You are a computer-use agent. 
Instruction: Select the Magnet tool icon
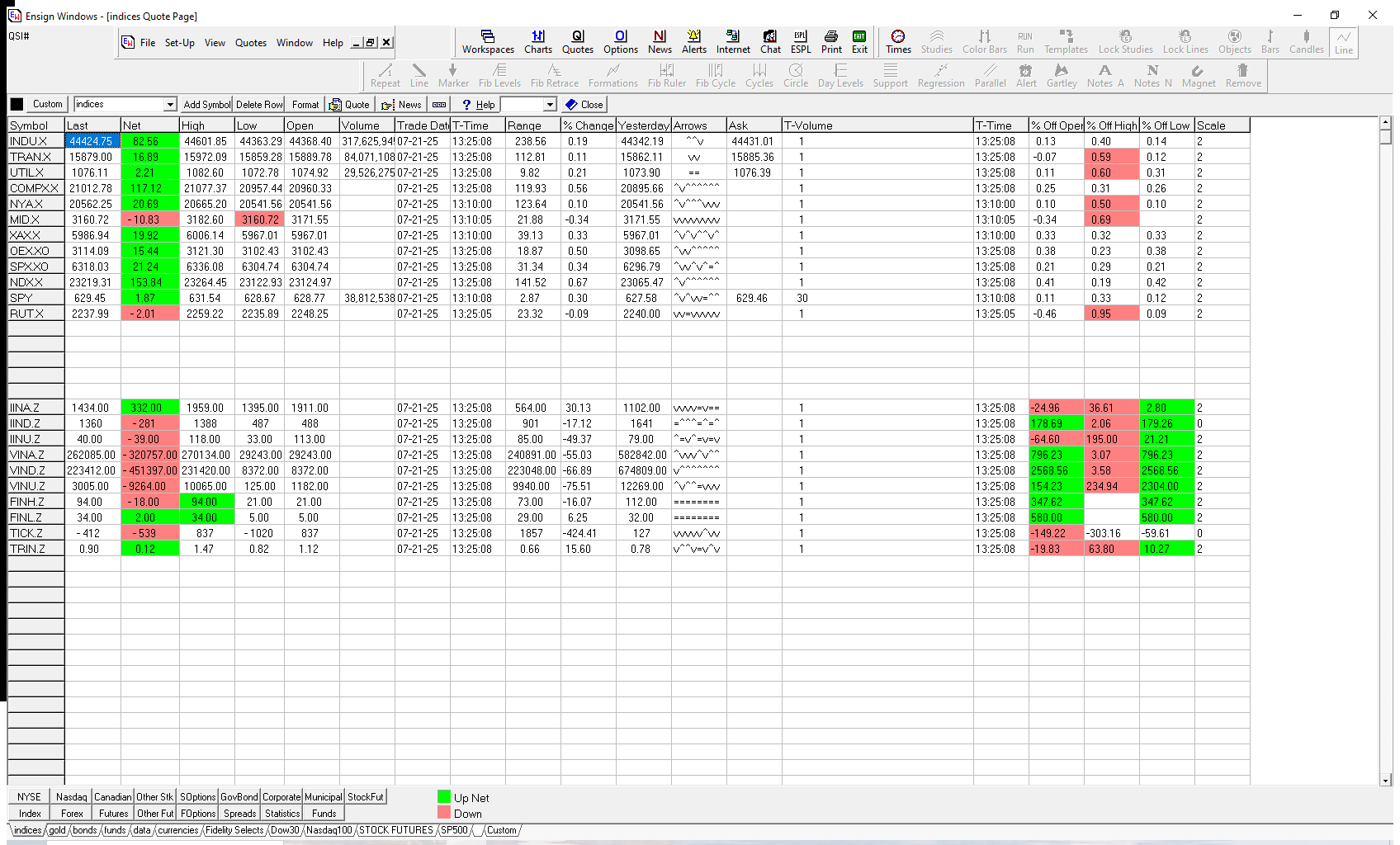1199,76
